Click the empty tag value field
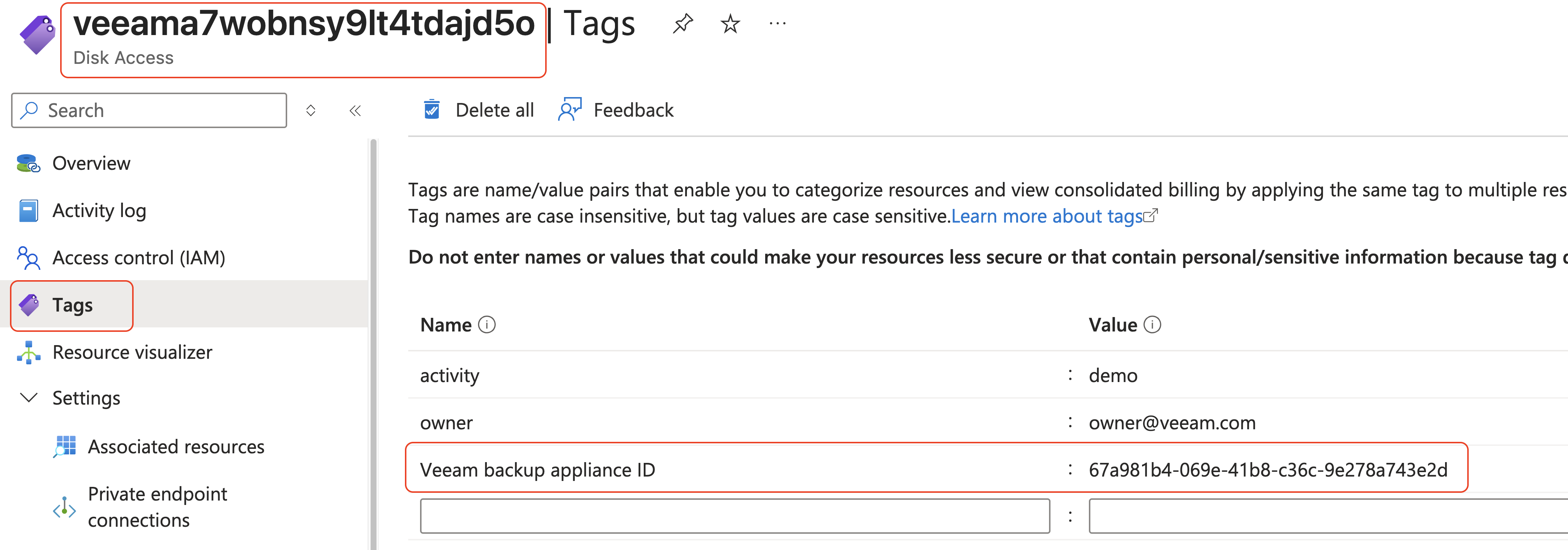The height and width of the screenshot is (550, 1568). (x=1328, y=516)
